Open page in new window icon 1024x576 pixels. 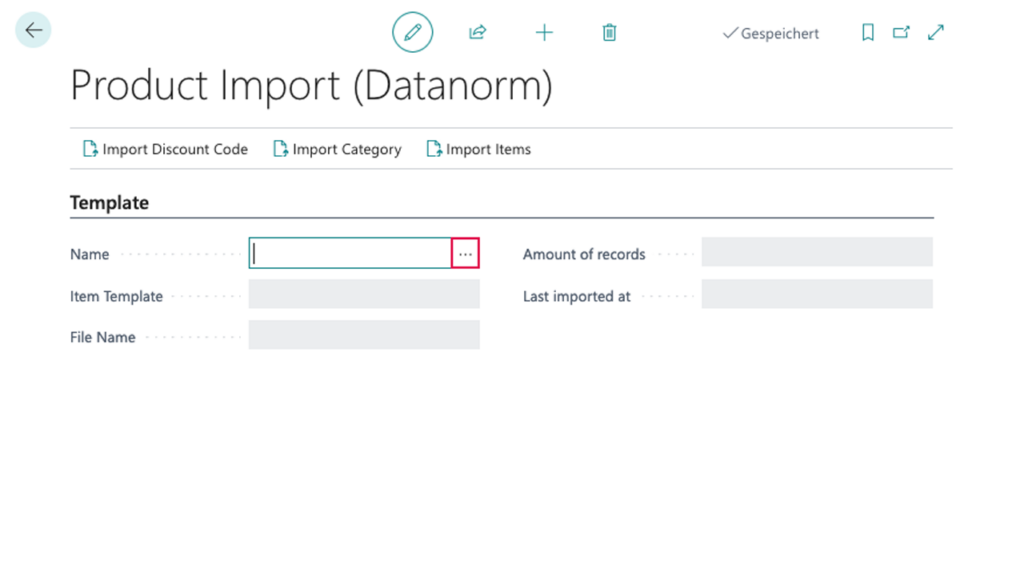click(901, 32)
